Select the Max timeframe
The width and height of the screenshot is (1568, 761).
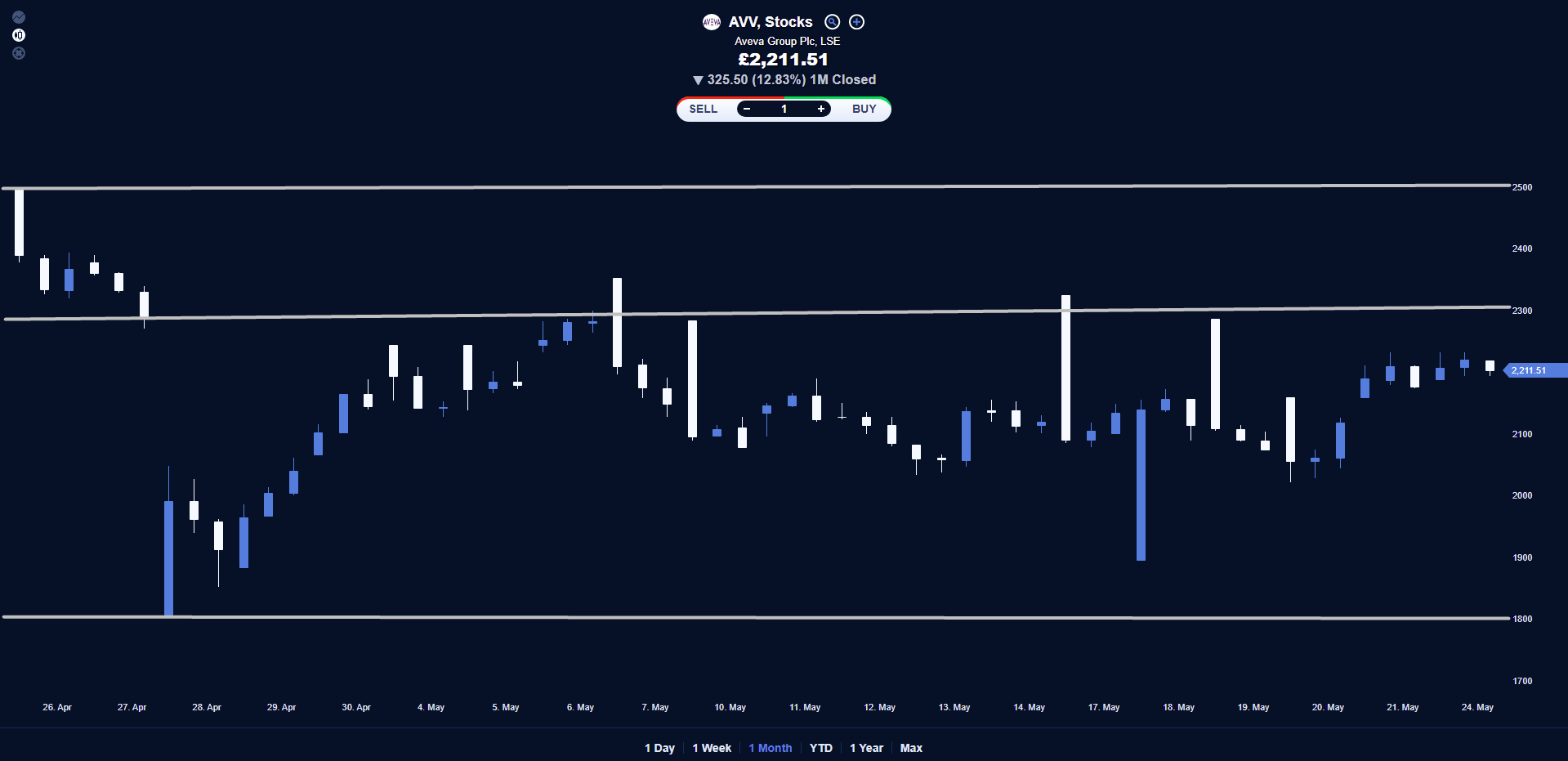click(911, 748)
